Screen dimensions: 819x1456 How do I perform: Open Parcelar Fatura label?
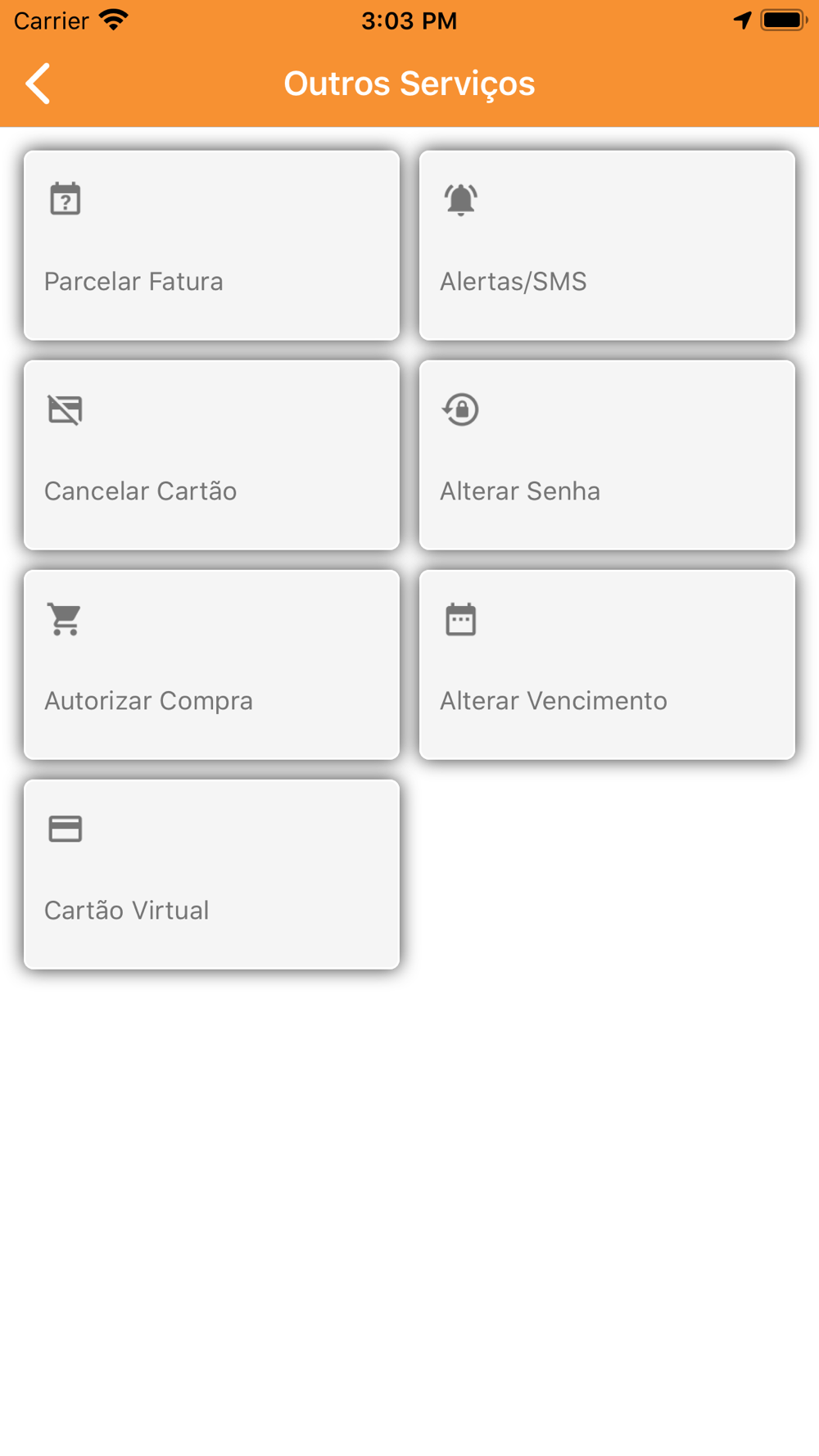point(133,282)
